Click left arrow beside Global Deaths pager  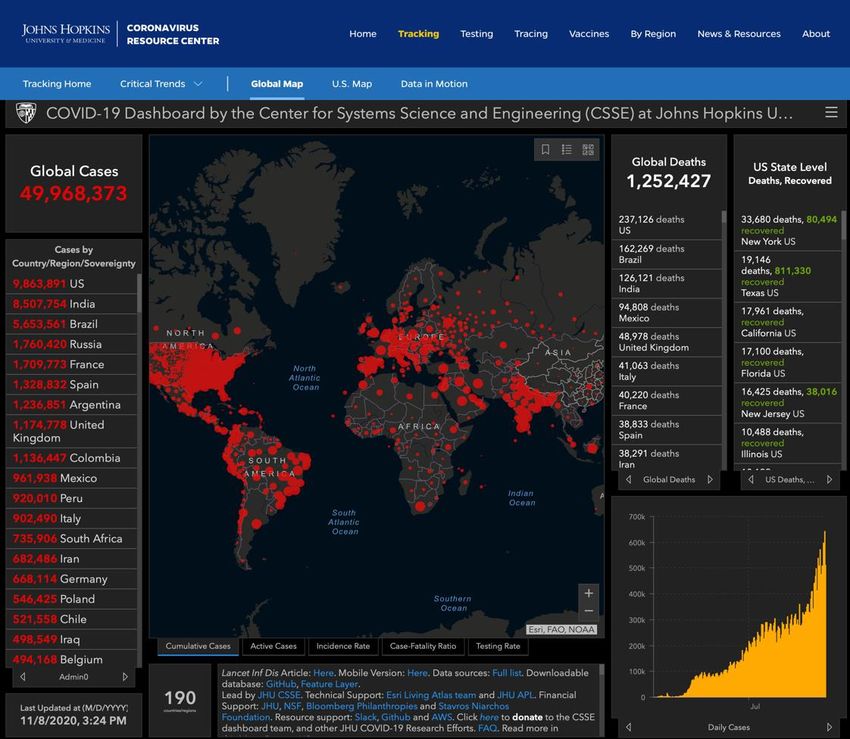click(629, 479)
